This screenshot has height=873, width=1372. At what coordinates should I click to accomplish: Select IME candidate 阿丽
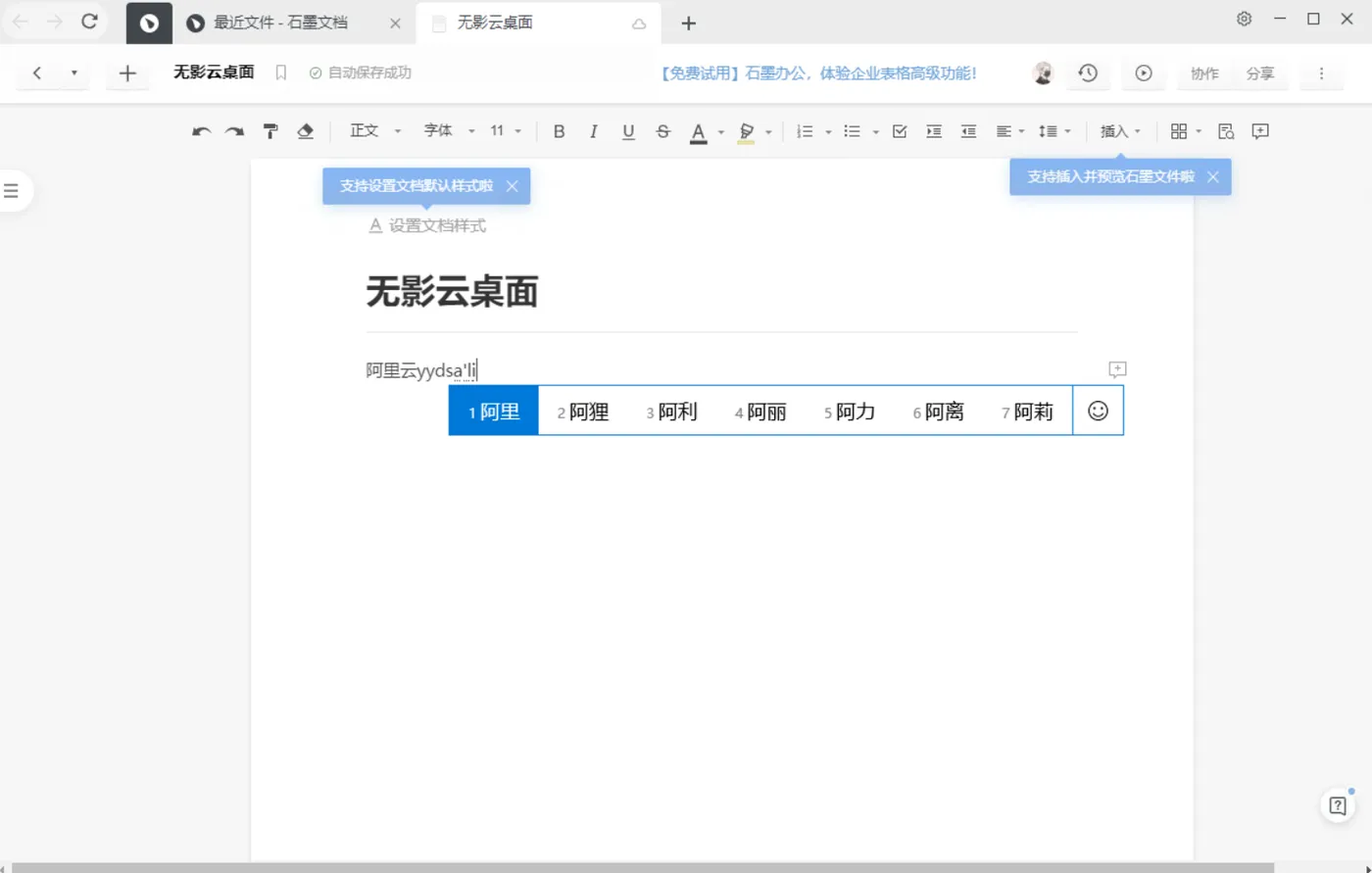tap(760, 412)
